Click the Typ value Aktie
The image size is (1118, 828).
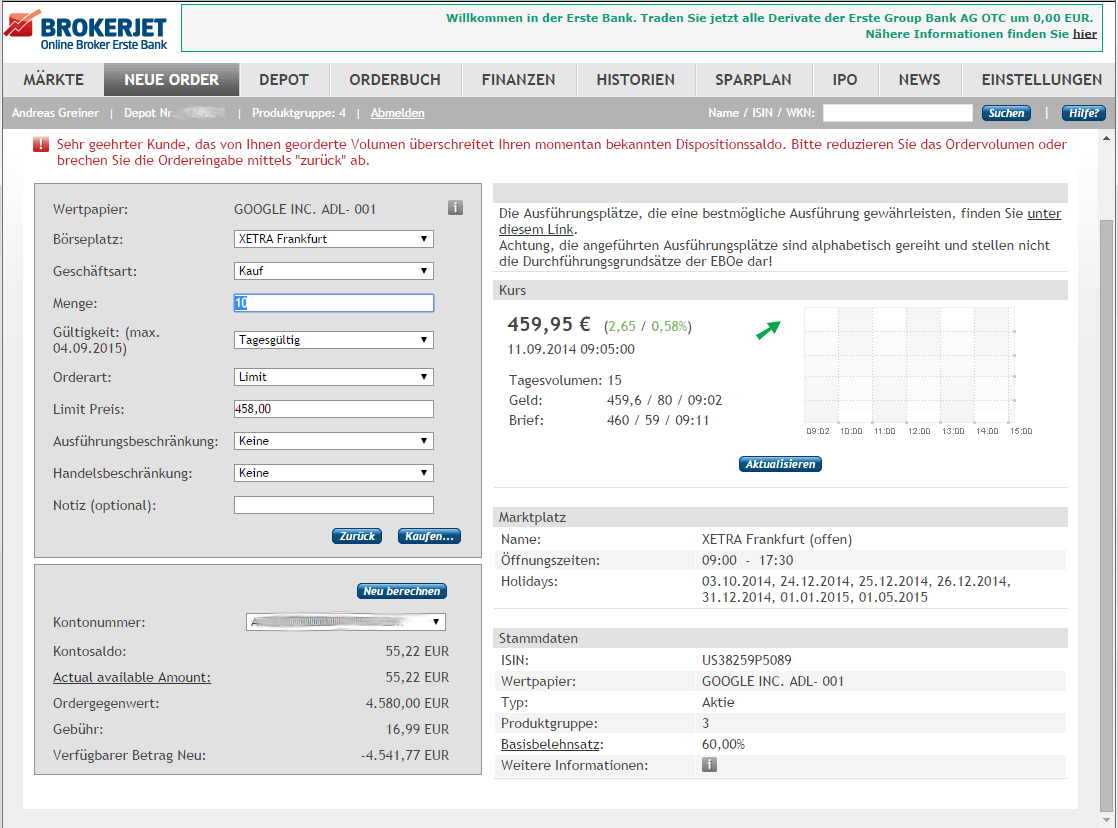coord(718,702)
